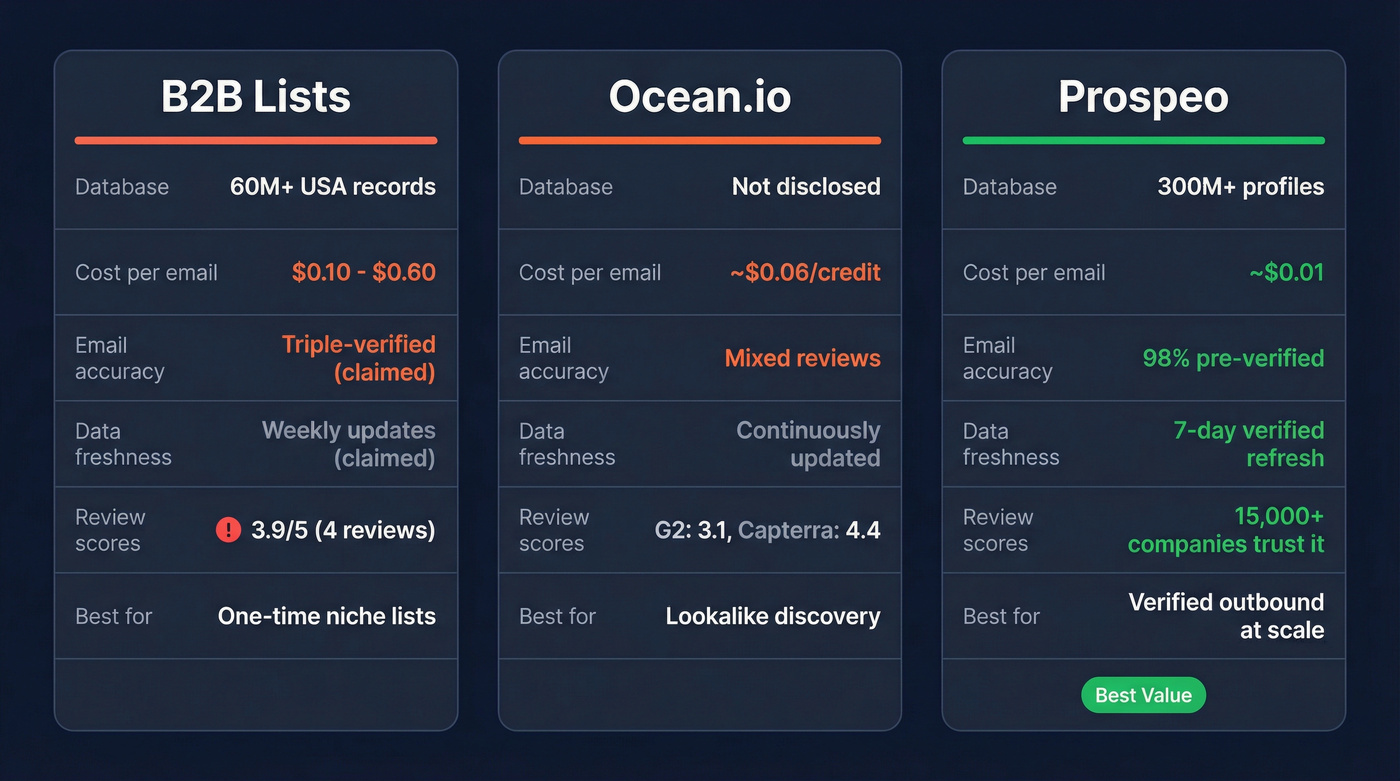Click '3.9/5 (4 reviews)' score
Viewport: 1400px width, 781px height.
click(343, 530)
